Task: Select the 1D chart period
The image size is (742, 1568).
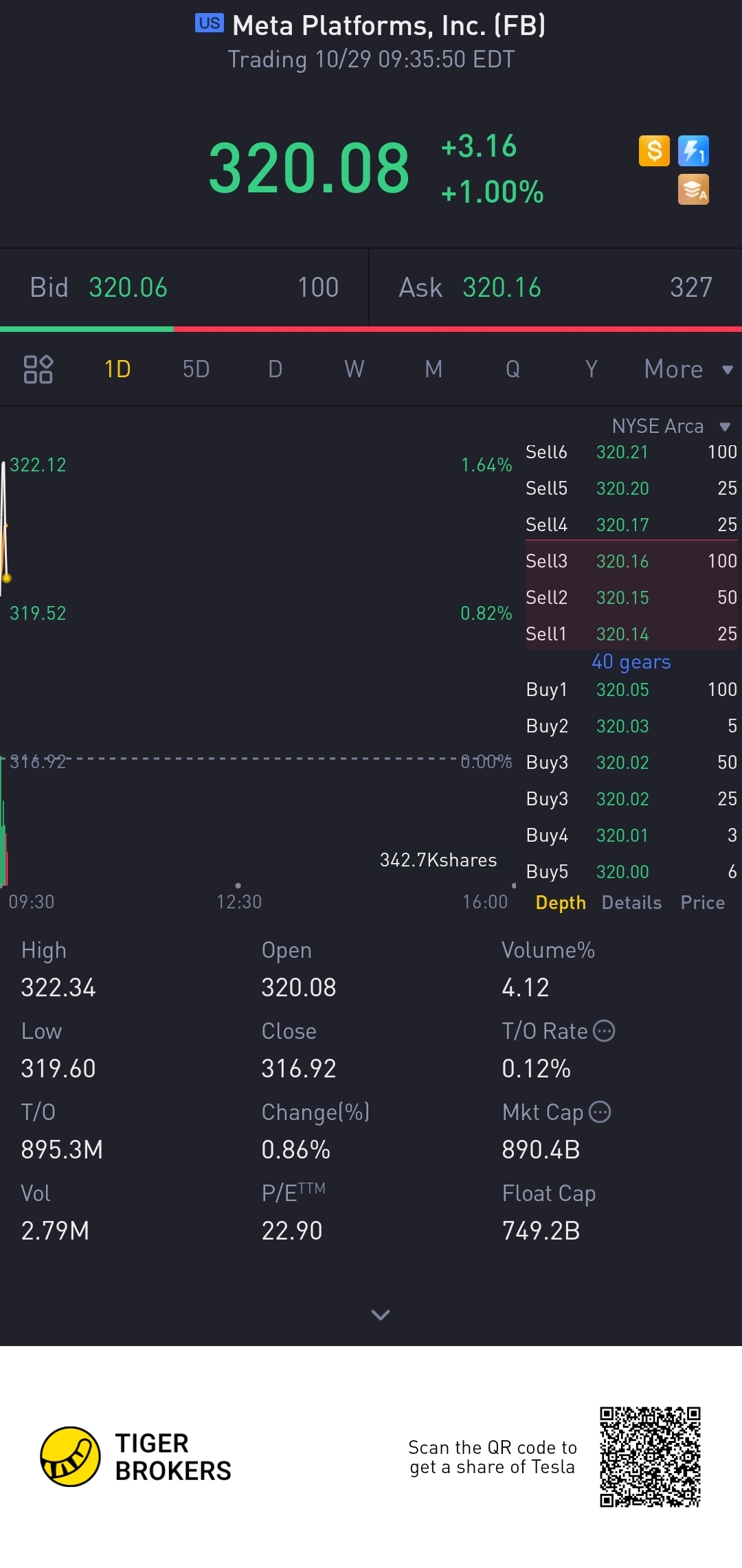Action: coord(117,369)
